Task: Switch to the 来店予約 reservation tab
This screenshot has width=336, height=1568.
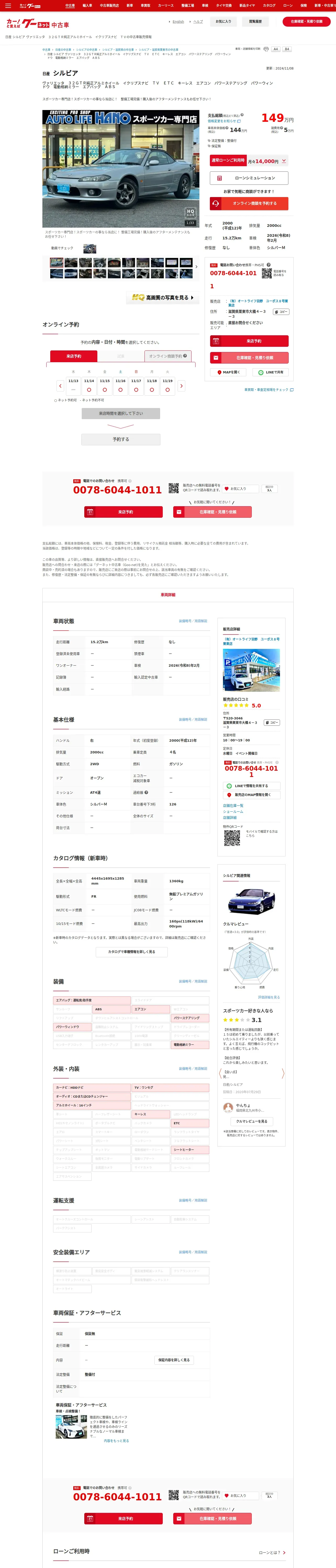Action: [74, 356]
